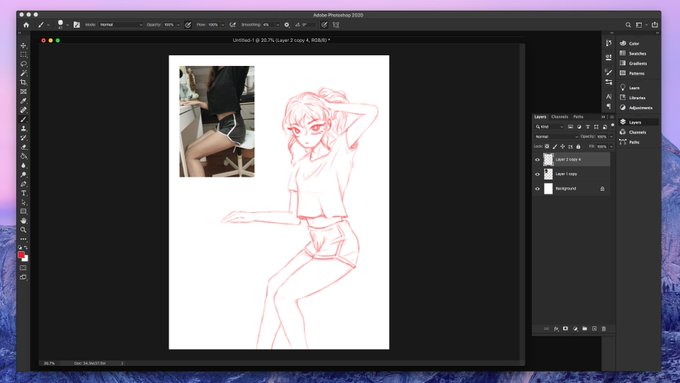Toggle pressure for opacity

(188, 25)
